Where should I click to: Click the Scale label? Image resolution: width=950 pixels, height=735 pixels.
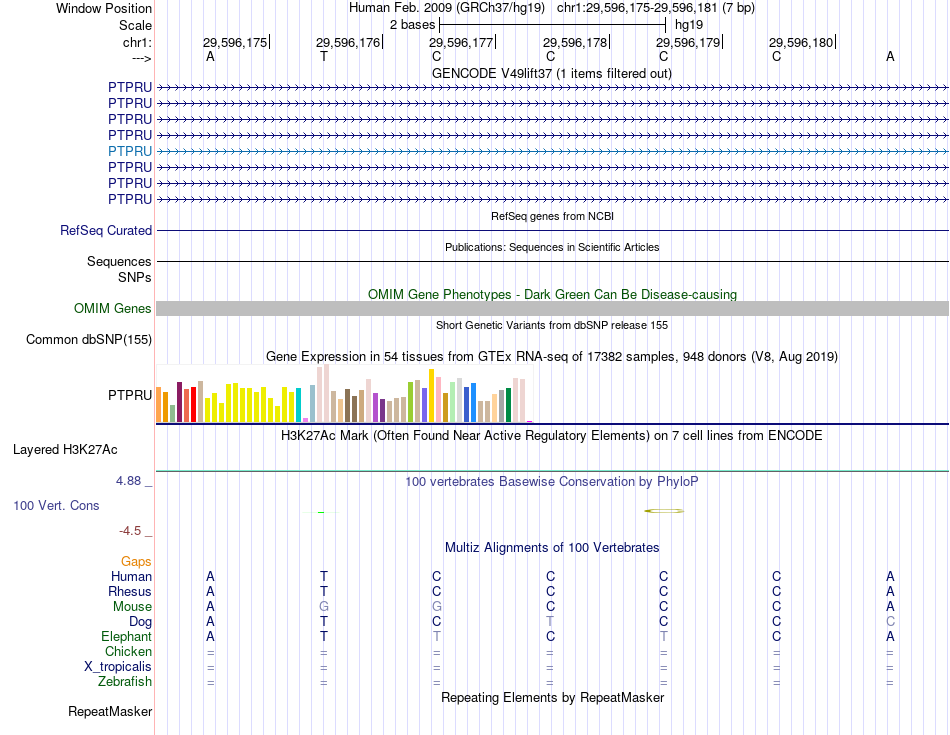[x=135, y=25]
